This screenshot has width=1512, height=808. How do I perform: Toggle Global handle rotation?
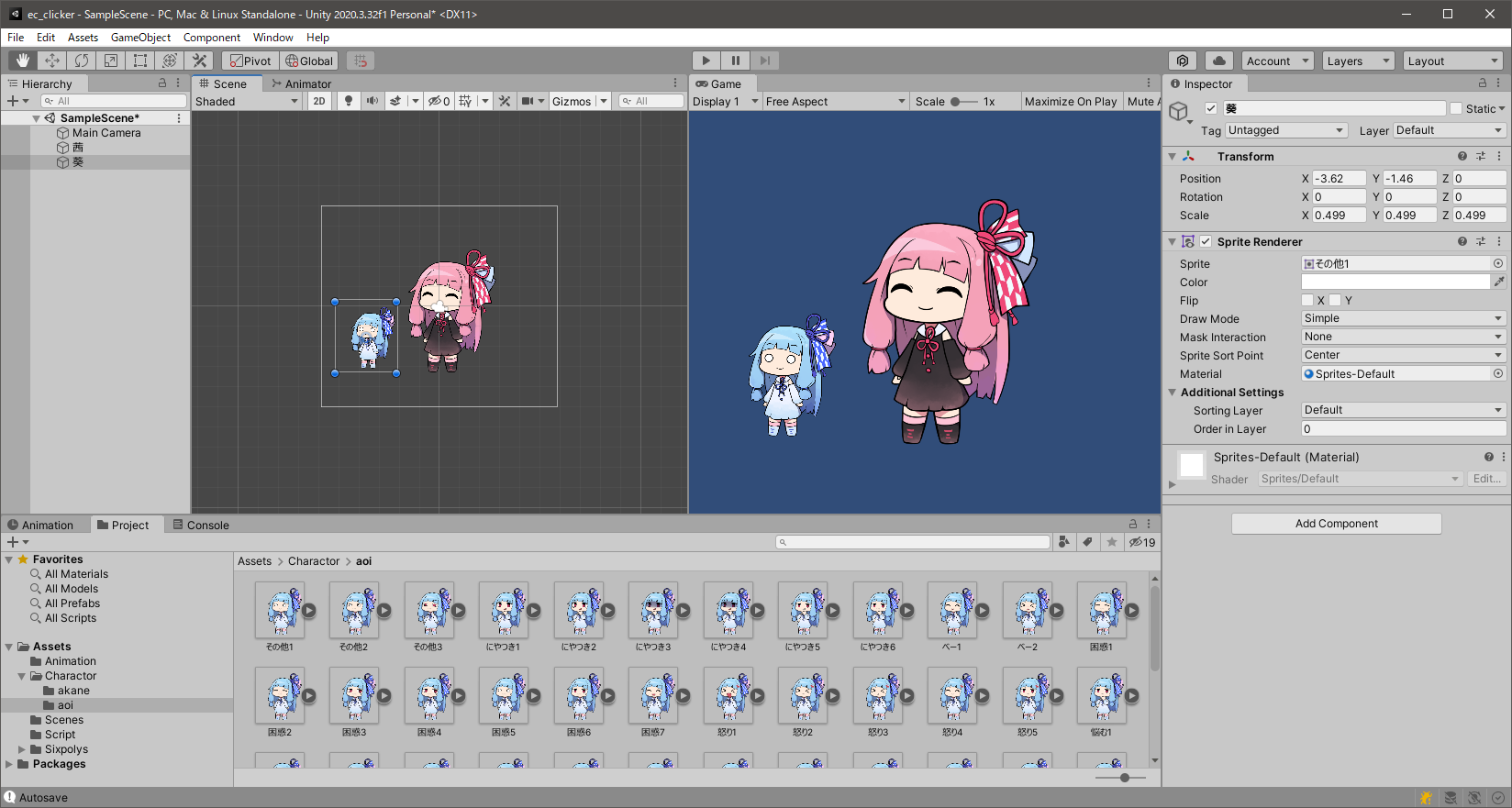pyautogui.click(x=309, y=61)
